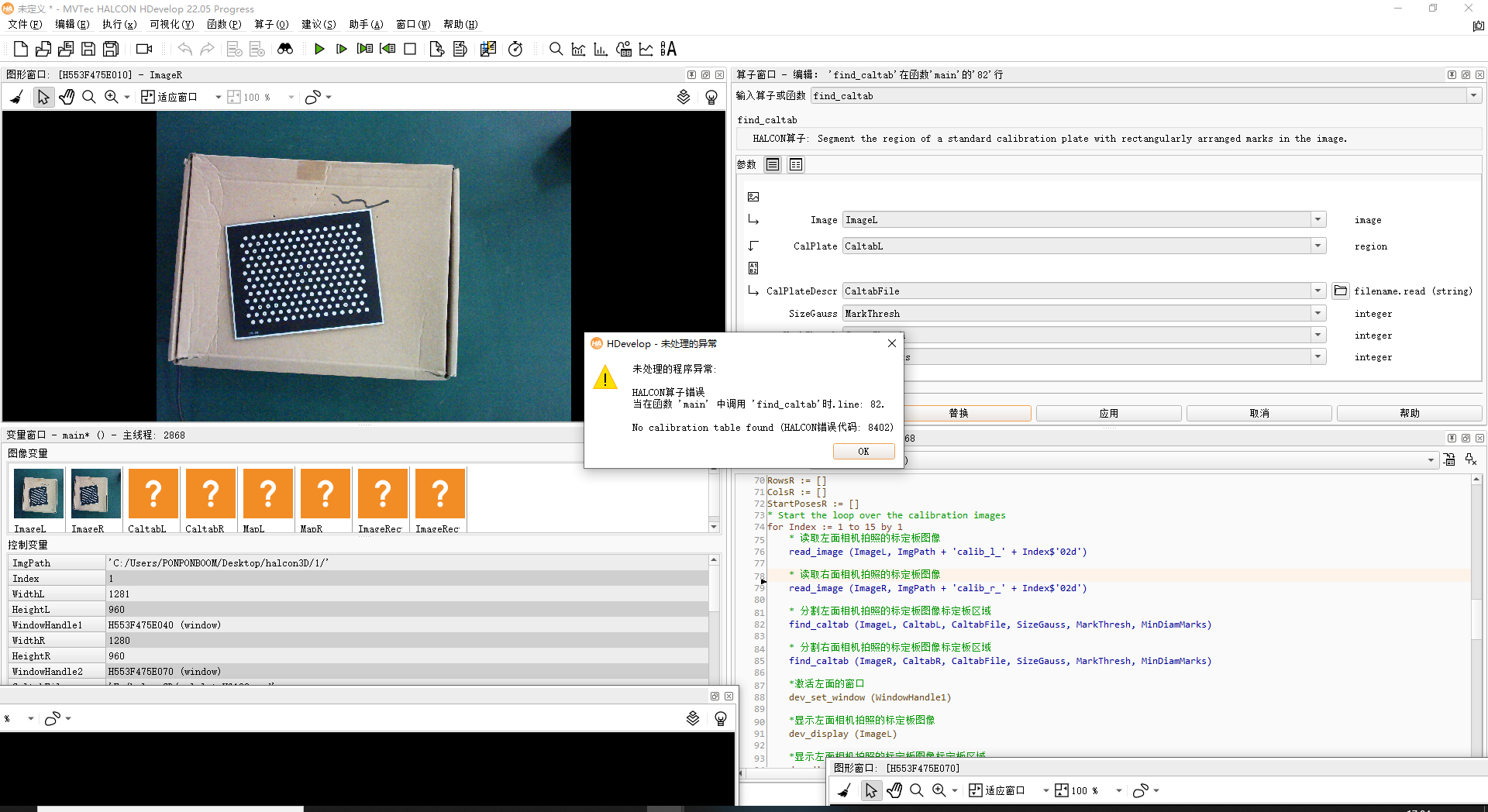Open the Line profile tool icon
Viewport: 1488px width, 812px height.
click(646, 49)
